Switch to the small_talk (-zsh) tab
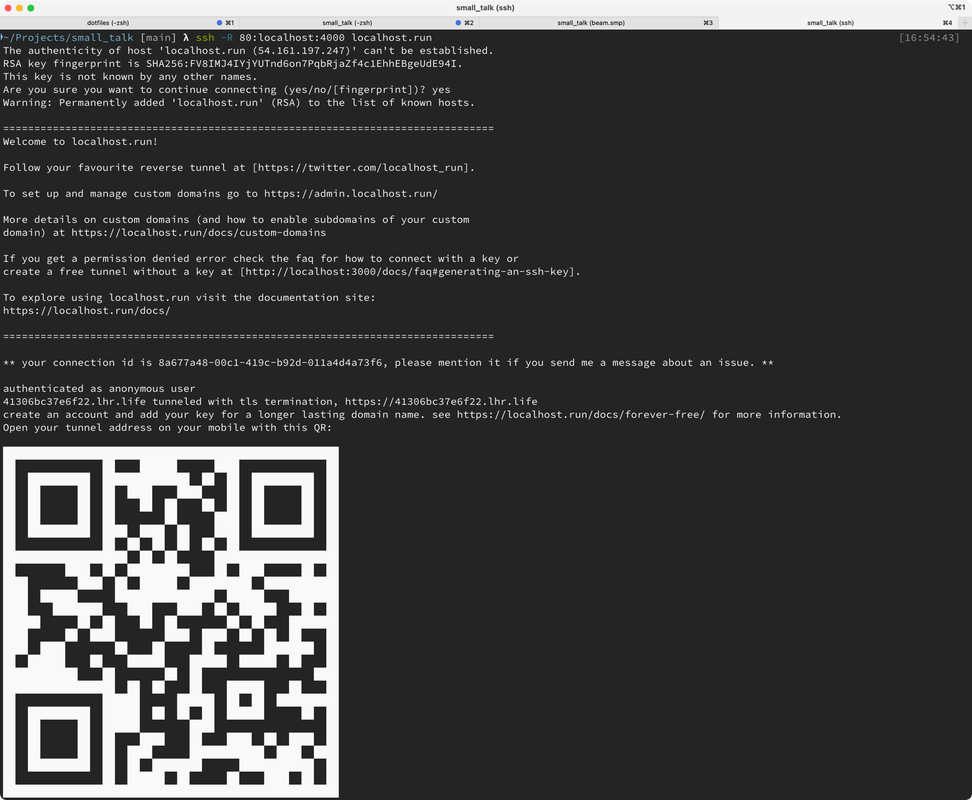Image resolution: width=972 pixels, height=800 pixels. point(347,23)
